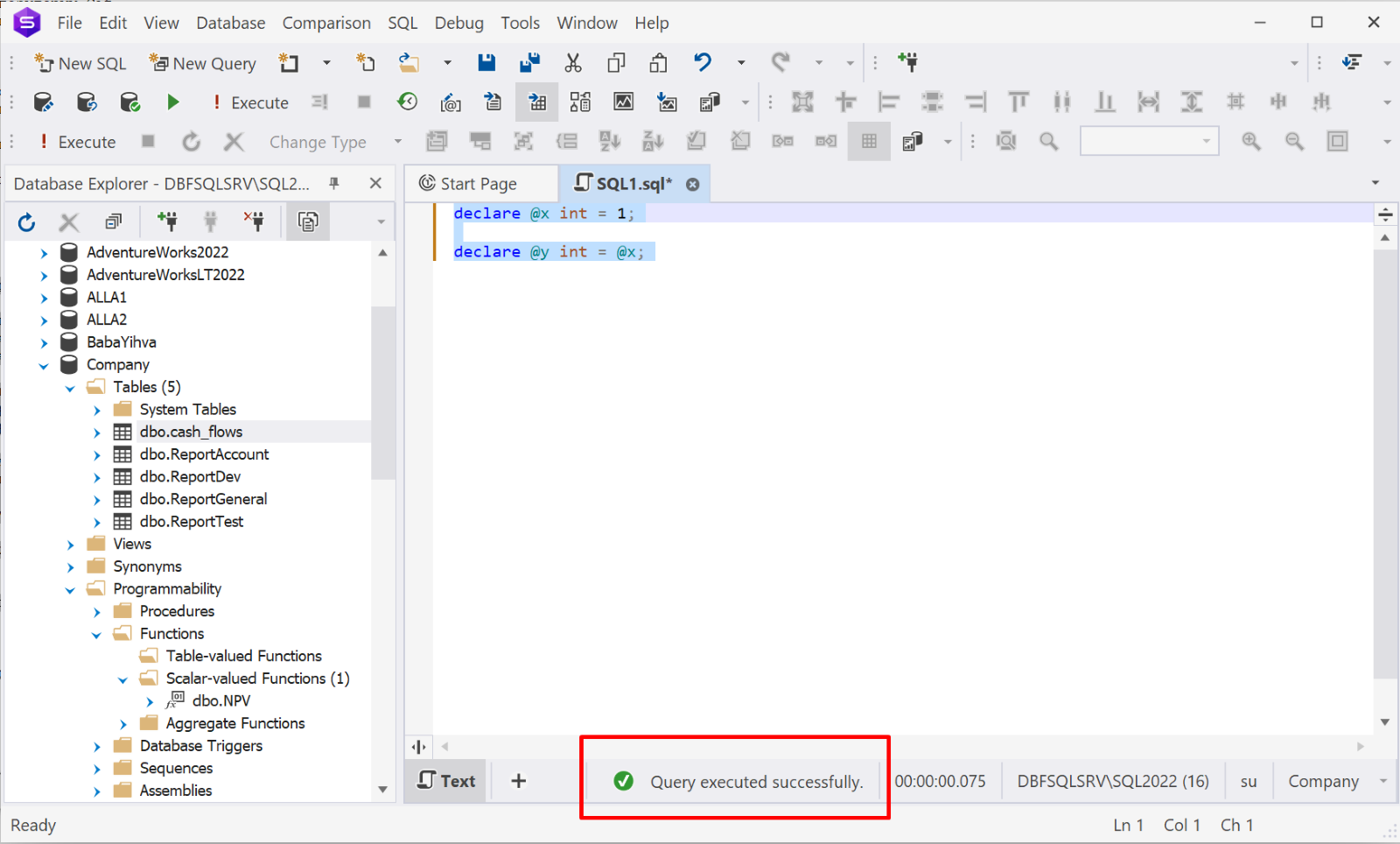Open the Company database dropdown in status bar
Screen dimensions: 1400x844
coord(1383,781)
